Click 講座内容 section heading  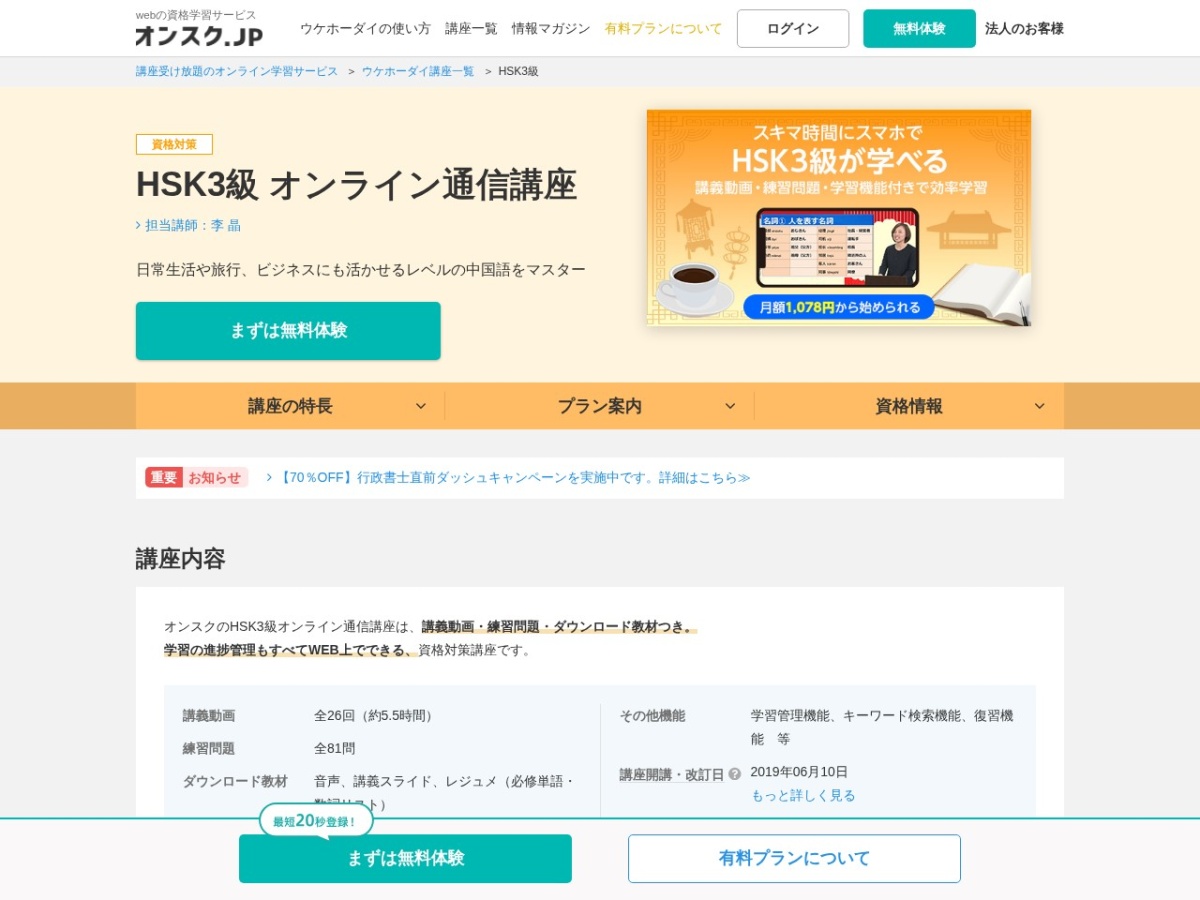tap(181, 559)
